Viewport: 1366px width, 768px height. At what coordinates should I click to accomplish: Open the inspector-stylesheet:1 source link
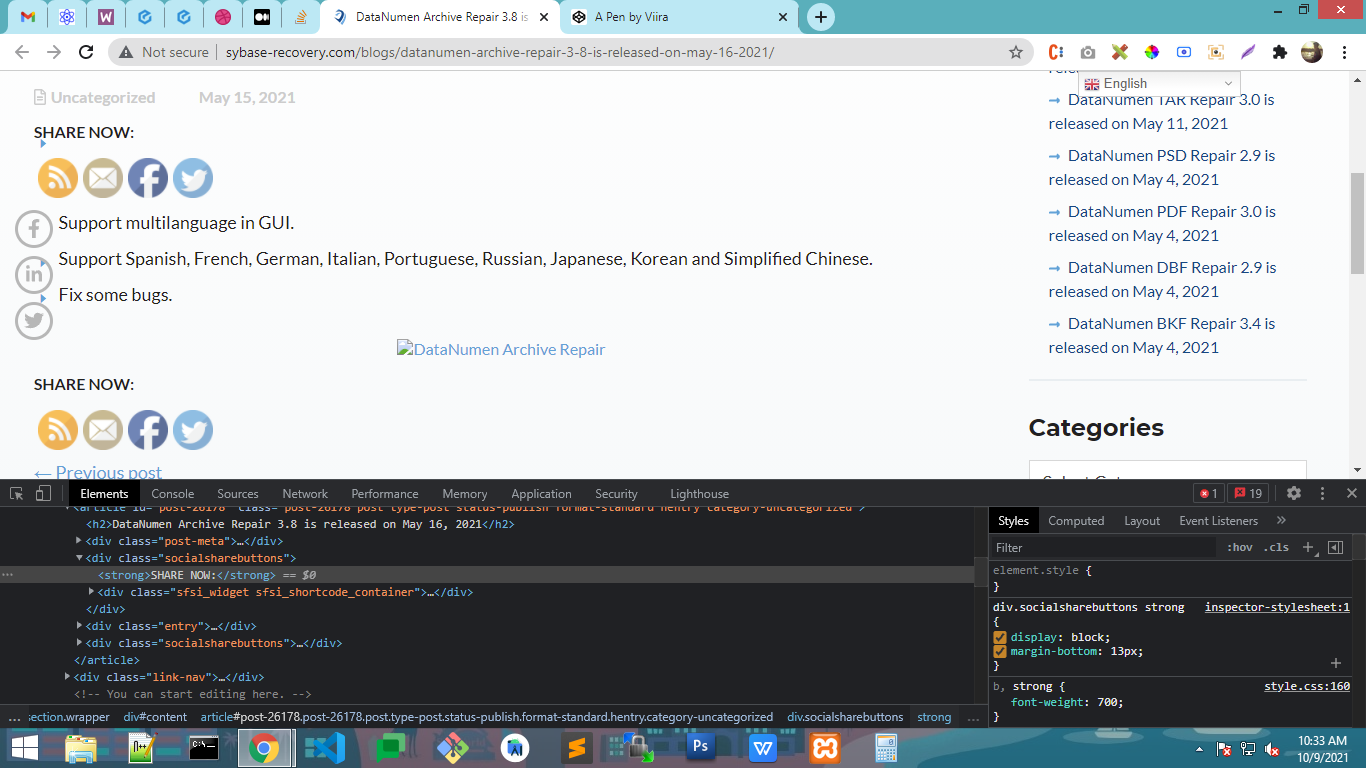coord(1277,607)
